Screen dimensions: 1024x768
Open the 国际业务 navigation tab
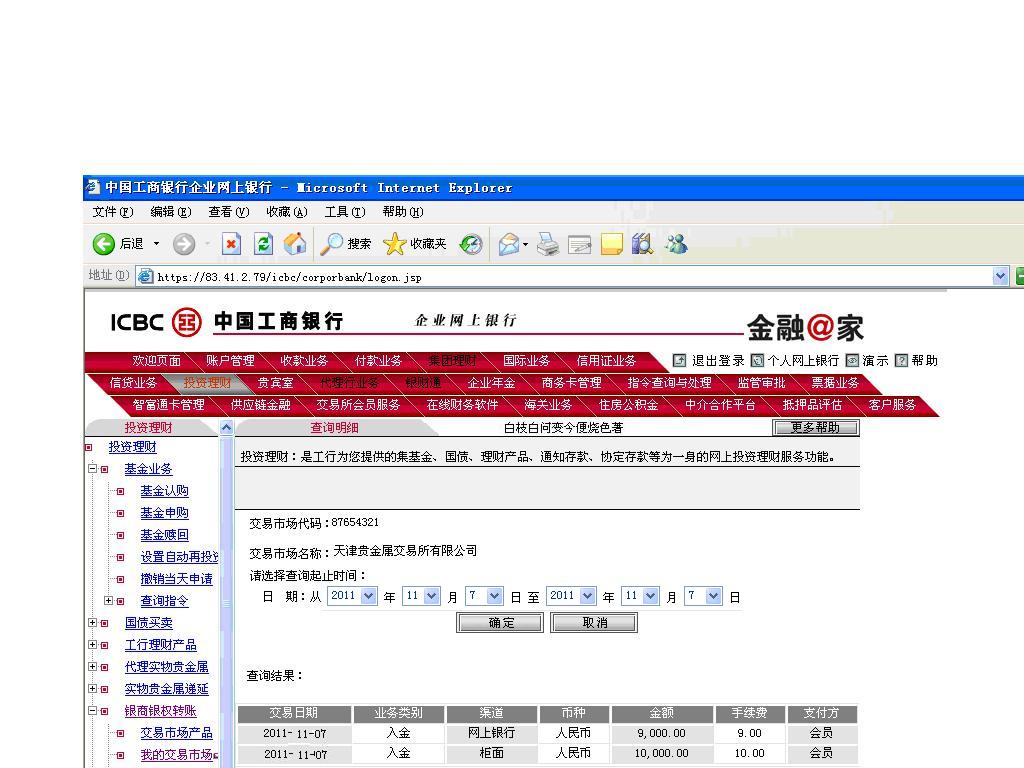[526, 360]
